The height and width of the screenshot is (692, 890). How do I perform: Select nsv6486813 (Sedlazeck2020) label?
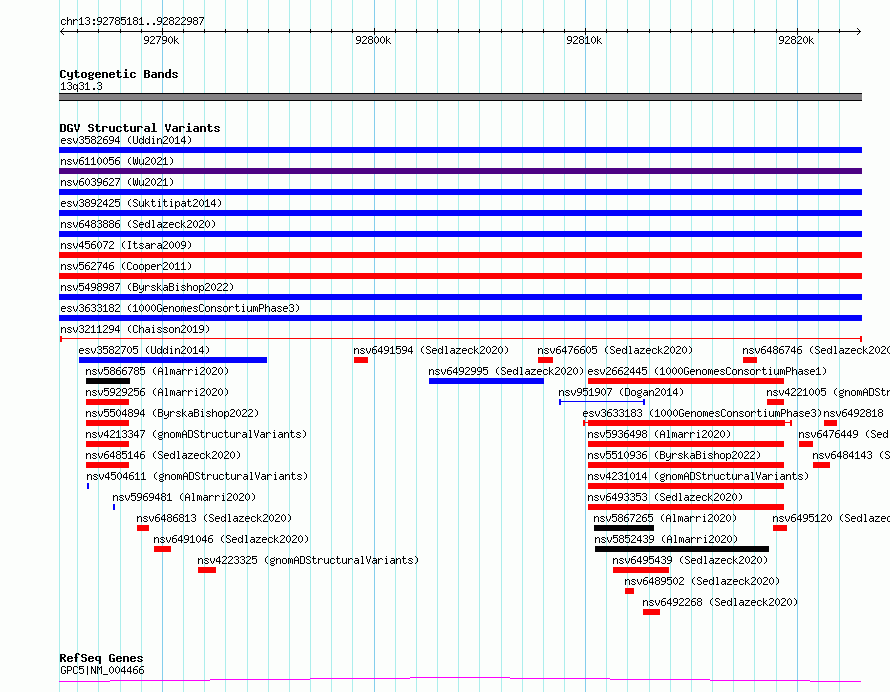click(x=214, y=518)
